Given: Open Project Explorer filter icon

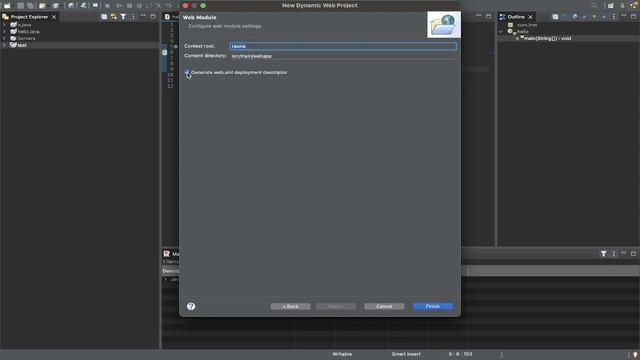Looking at the screenshot, I should pos(123,17).
